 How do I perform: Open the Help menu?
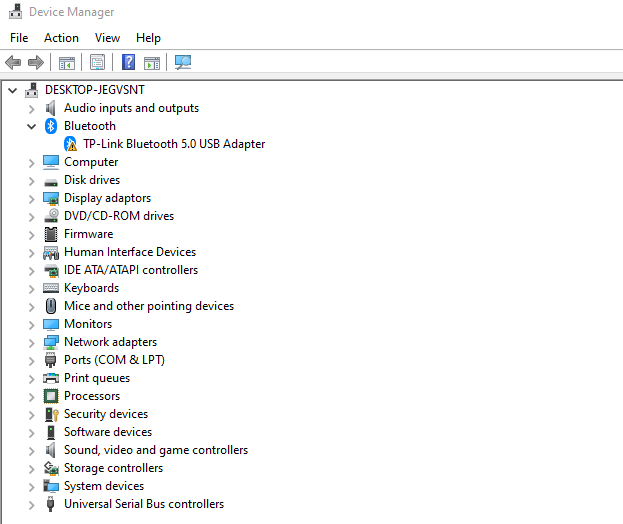148,38
